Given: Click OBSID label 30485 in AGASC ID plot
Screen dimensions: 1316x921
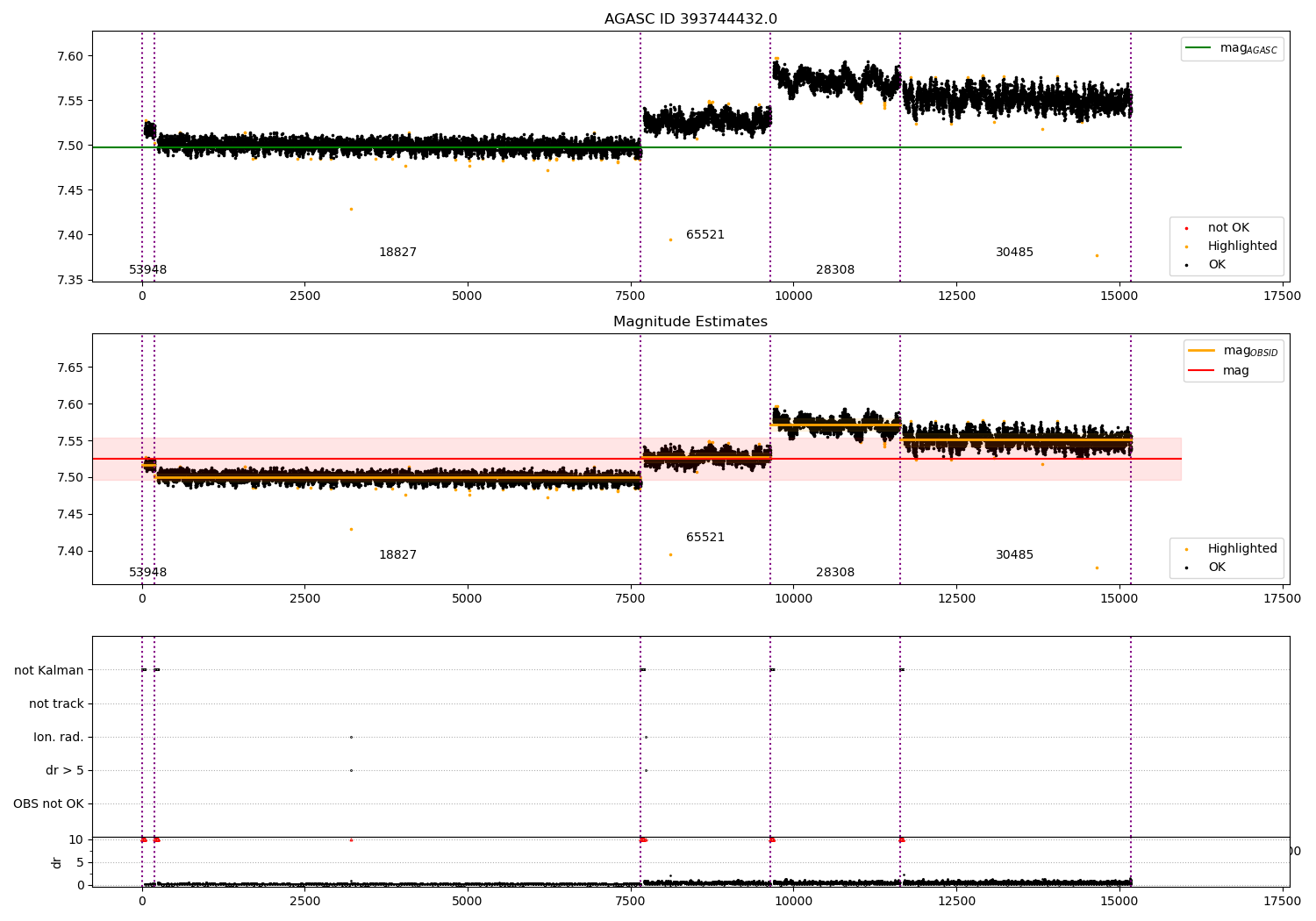Looking at the screenshot, I should [x=1014, y=253].
